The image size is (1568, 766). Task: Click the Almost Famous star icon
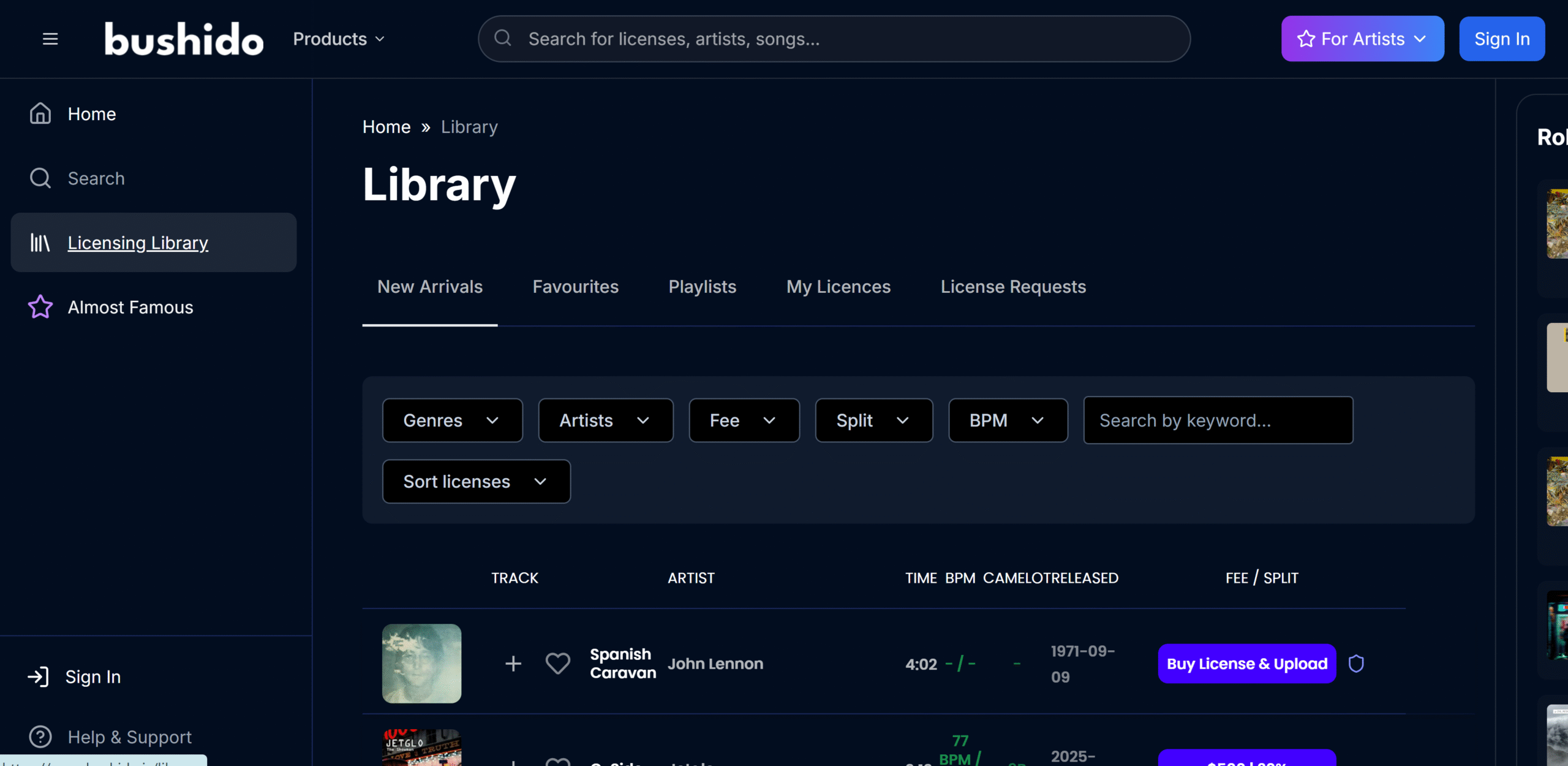pos(40,307)
